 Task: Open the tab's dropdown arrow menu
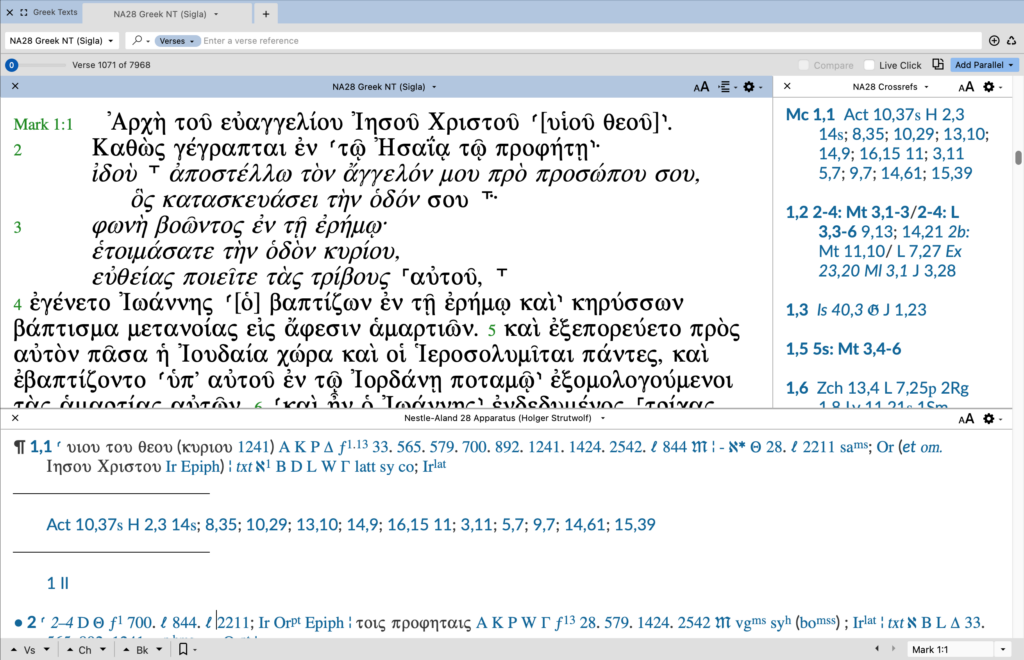[216, 14]
